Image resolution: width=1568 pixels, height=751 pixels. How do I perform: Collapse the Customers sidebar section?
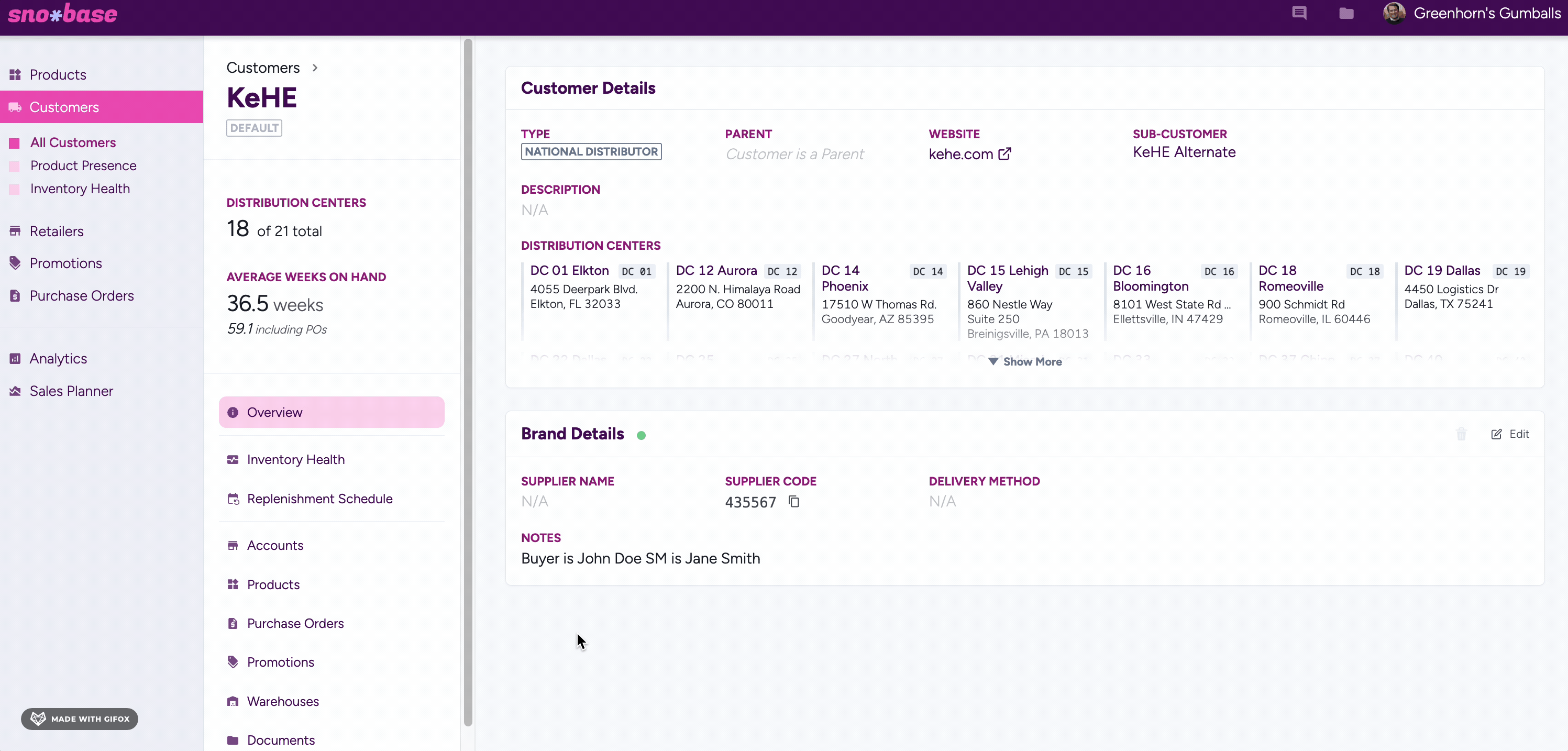point(64,107)
